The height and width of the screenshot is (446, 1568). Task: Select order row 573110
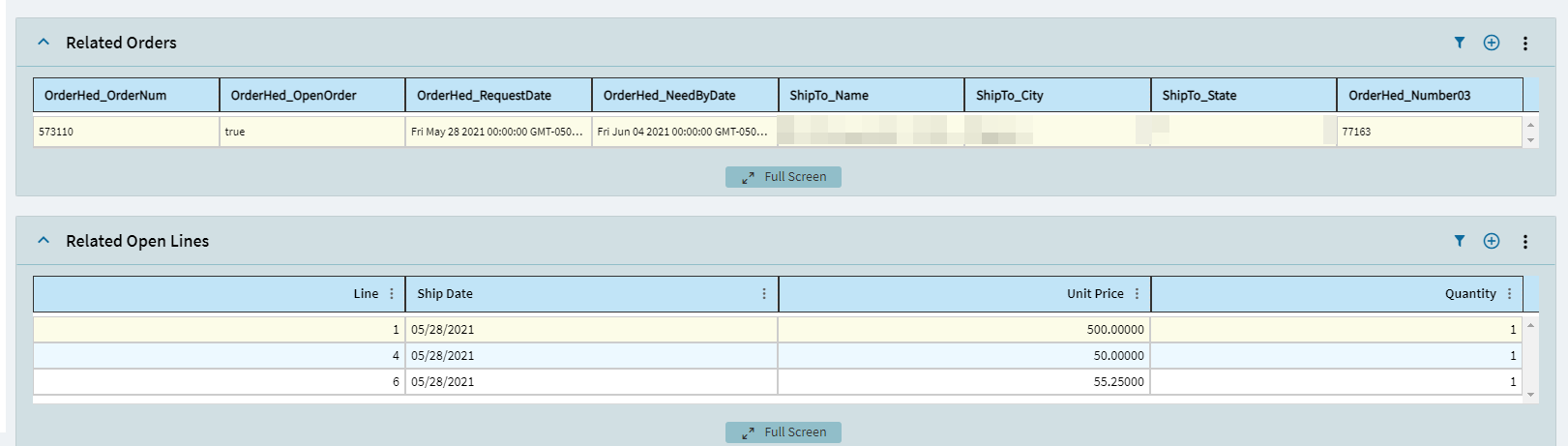tap(126, 132)
